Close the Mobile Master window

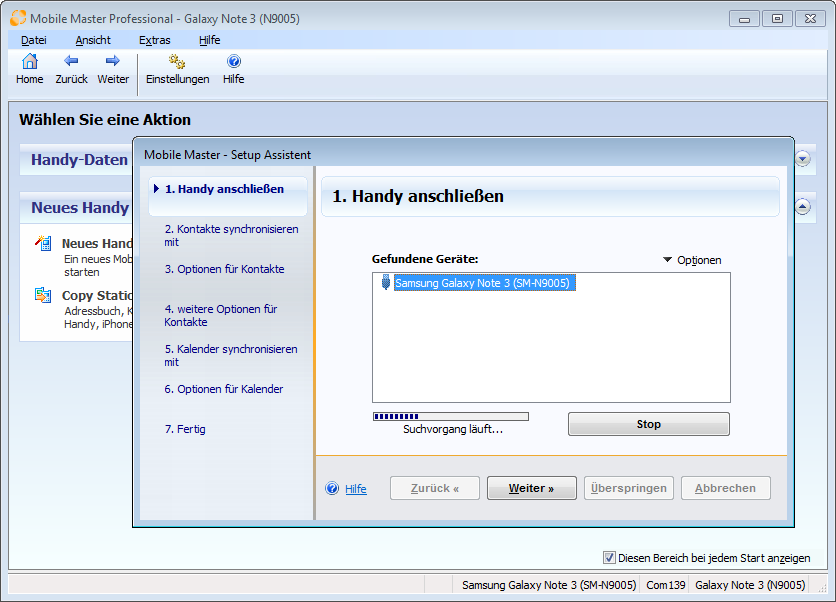point(810,19)
